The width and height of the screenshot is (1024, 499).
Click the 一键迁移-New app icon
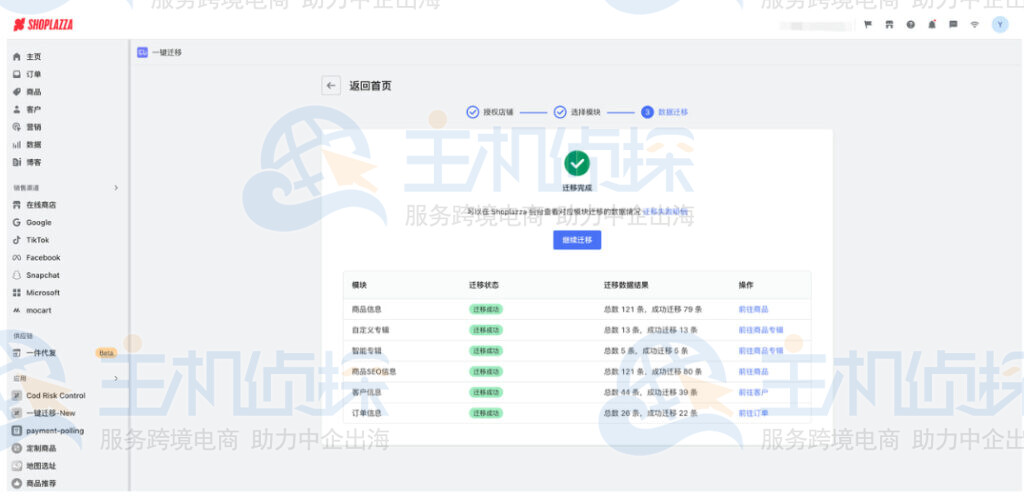coord(18,413)
